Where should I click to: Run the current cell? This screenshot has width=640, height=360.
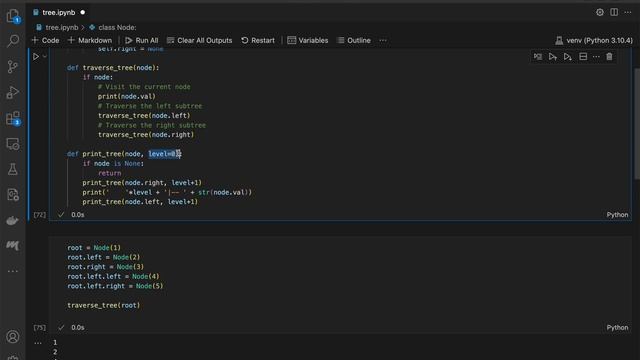point(36,56)
